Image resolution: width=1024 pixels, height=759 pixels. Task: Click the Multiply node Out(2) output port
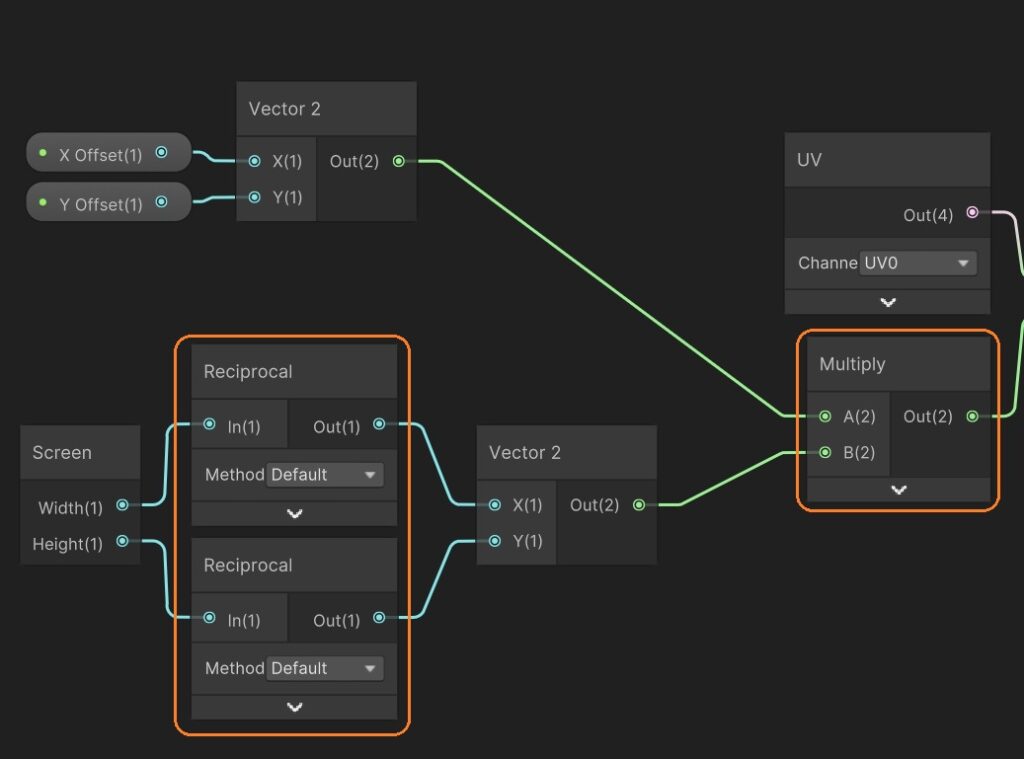point(972,416)
